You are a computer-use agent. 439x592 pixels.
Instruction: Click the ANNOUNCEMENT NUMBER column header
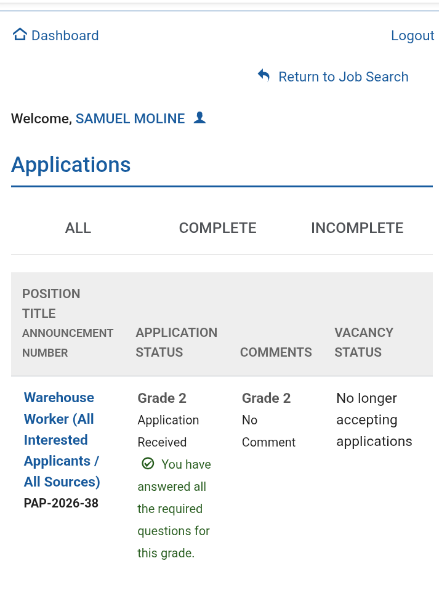click(68, 343)
